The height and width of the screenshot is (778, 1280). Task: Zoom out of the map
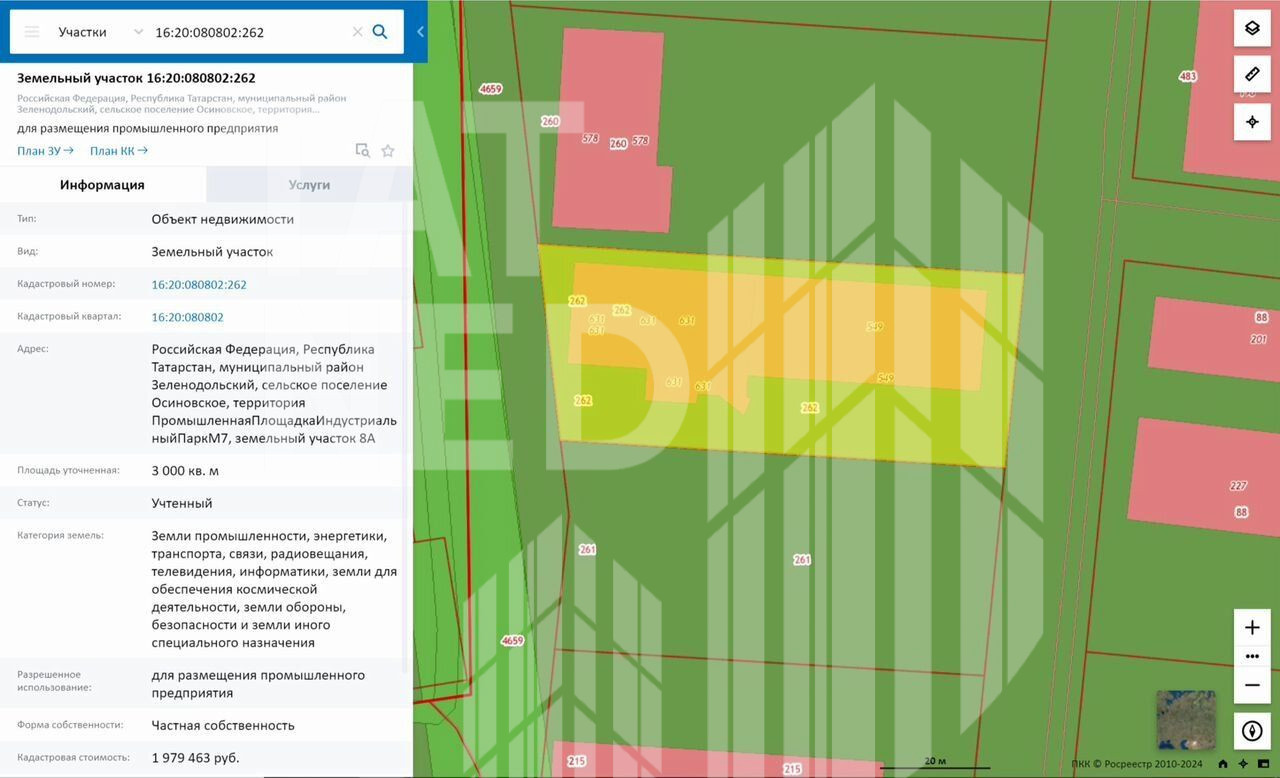coord(1252,685)
